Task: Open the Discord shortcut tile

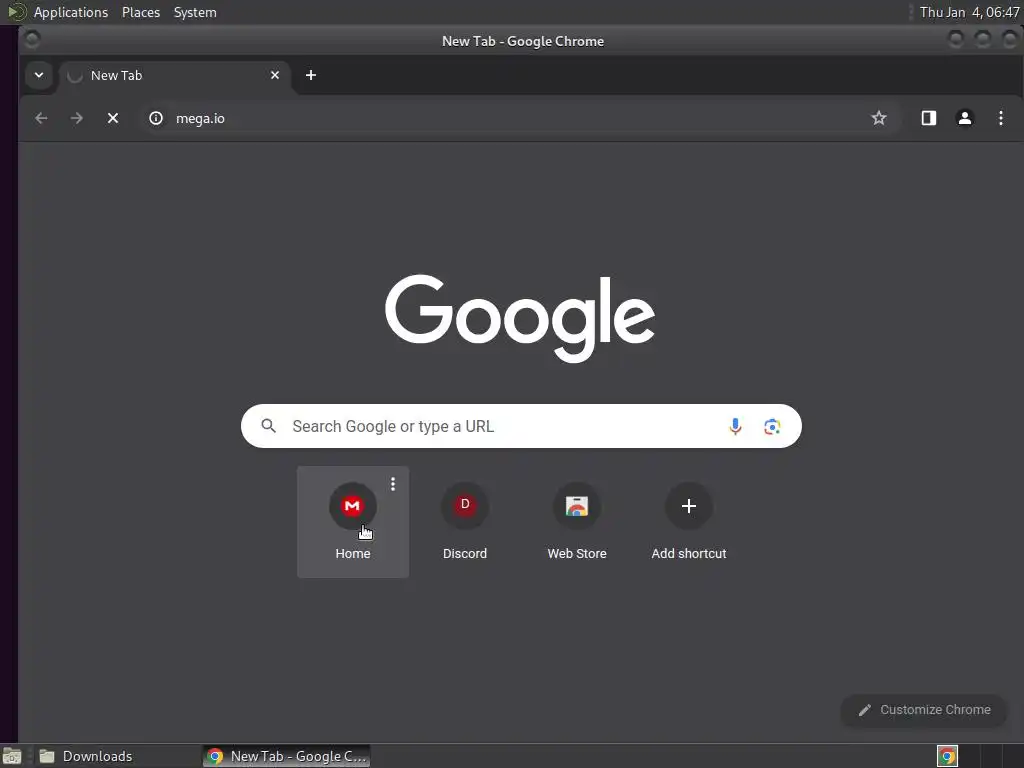Action: coord(464,521)
